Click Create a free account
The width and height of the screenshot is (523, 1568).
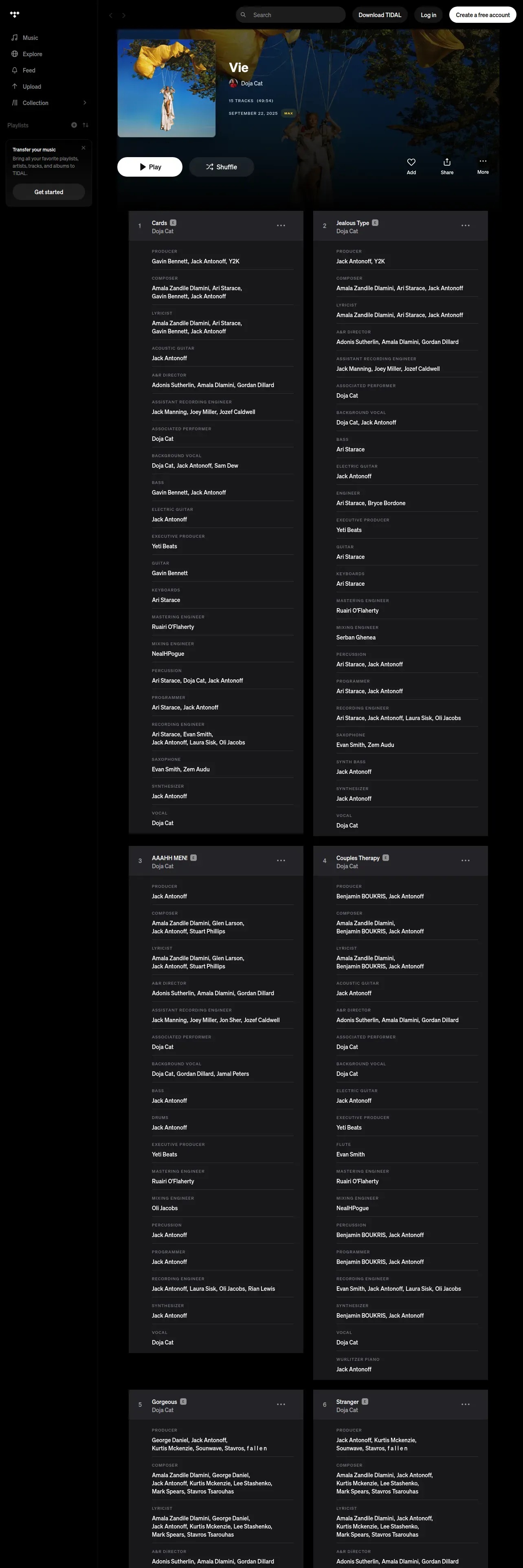pyautogui.click(x=483, y=15)
